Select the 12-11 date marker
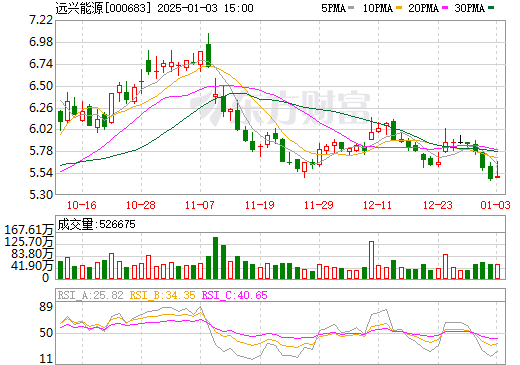Image resolution: width=520 pixels, height=365 pixels. pos(378,205)
